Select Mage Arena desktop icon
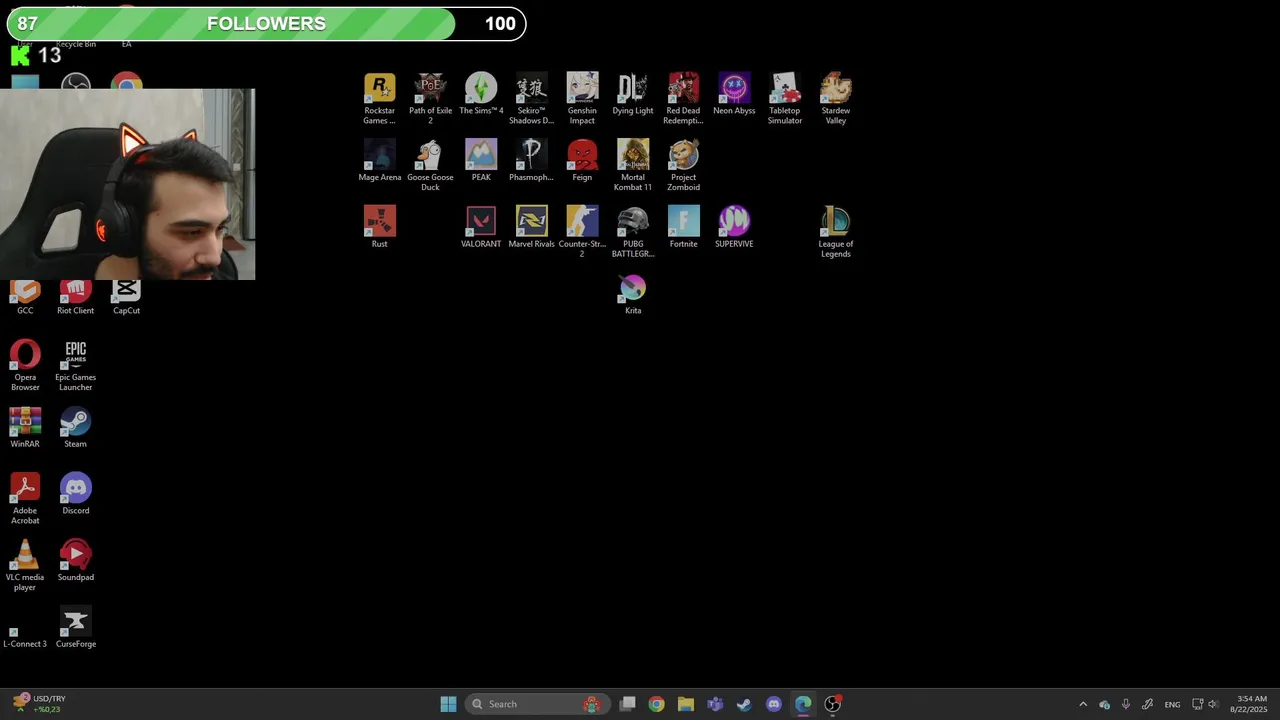This screenshot has width=1280, height=720. [x=379, y=160]
